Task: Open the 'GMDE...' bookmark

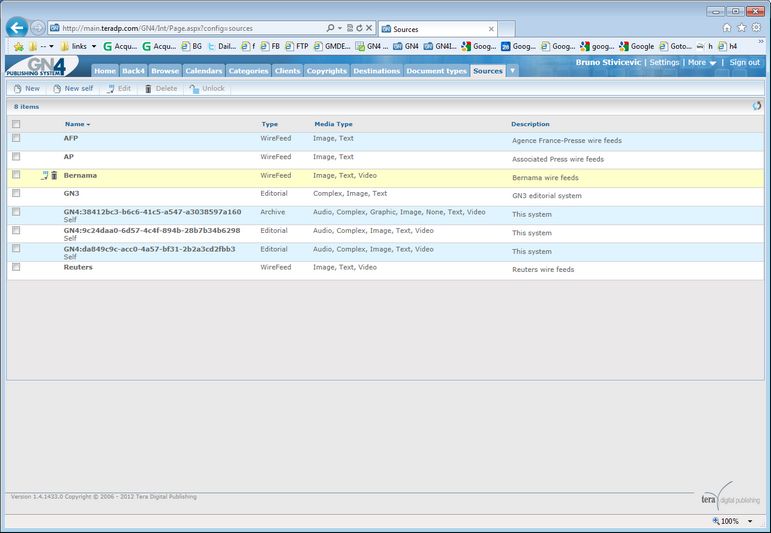Action: pyautogui.click(x=332, y=46)
